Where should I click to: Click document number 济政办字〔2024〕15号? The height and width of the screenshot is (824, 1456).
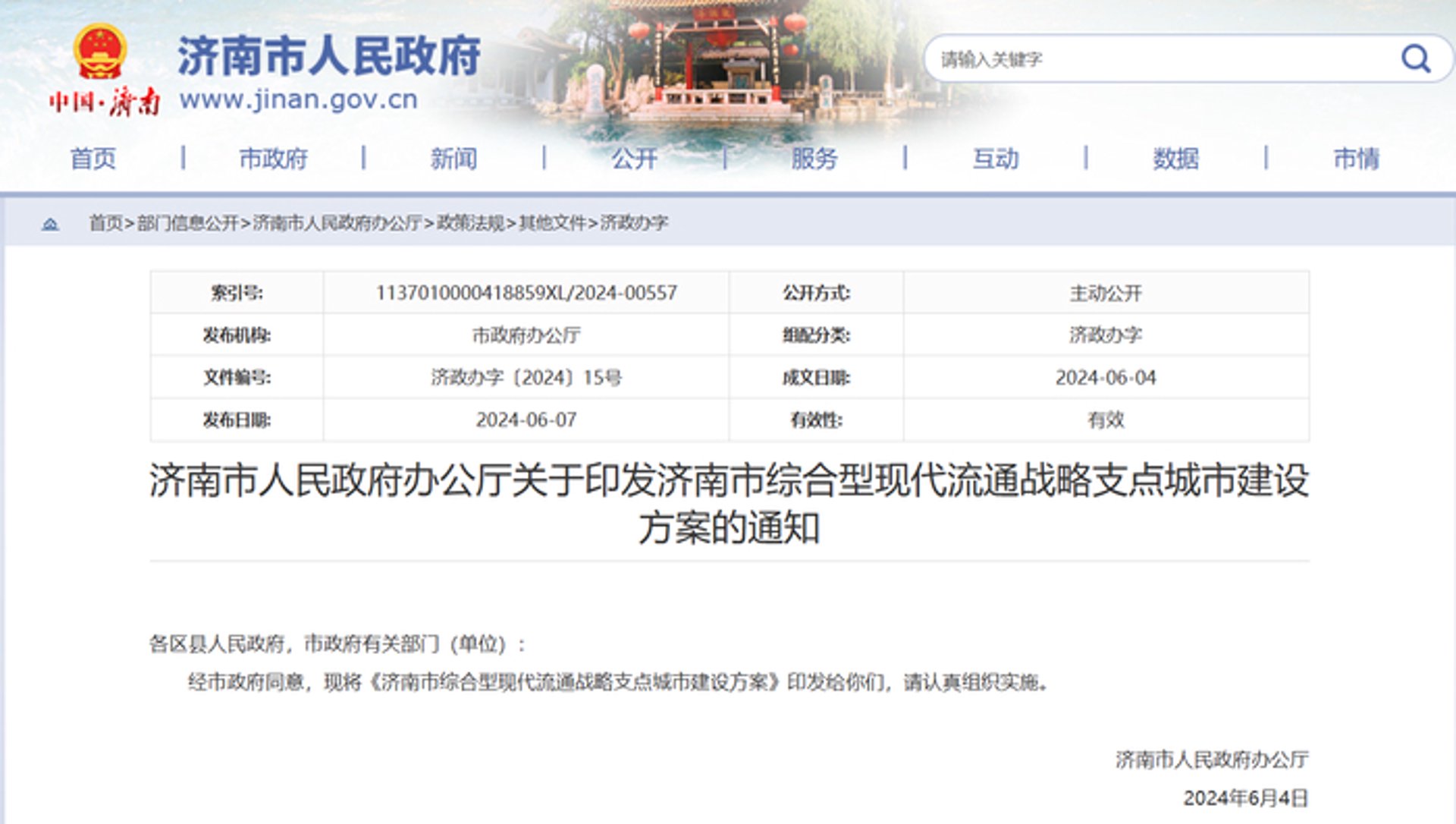coord(526,378)
